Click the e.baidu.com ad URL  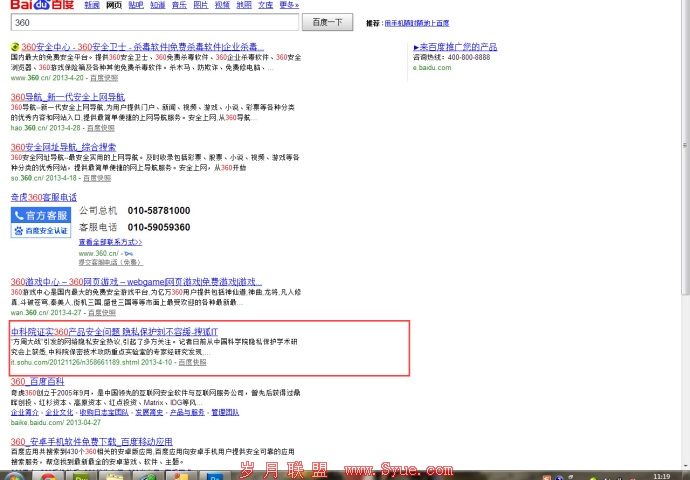click(x=432, y=68)
